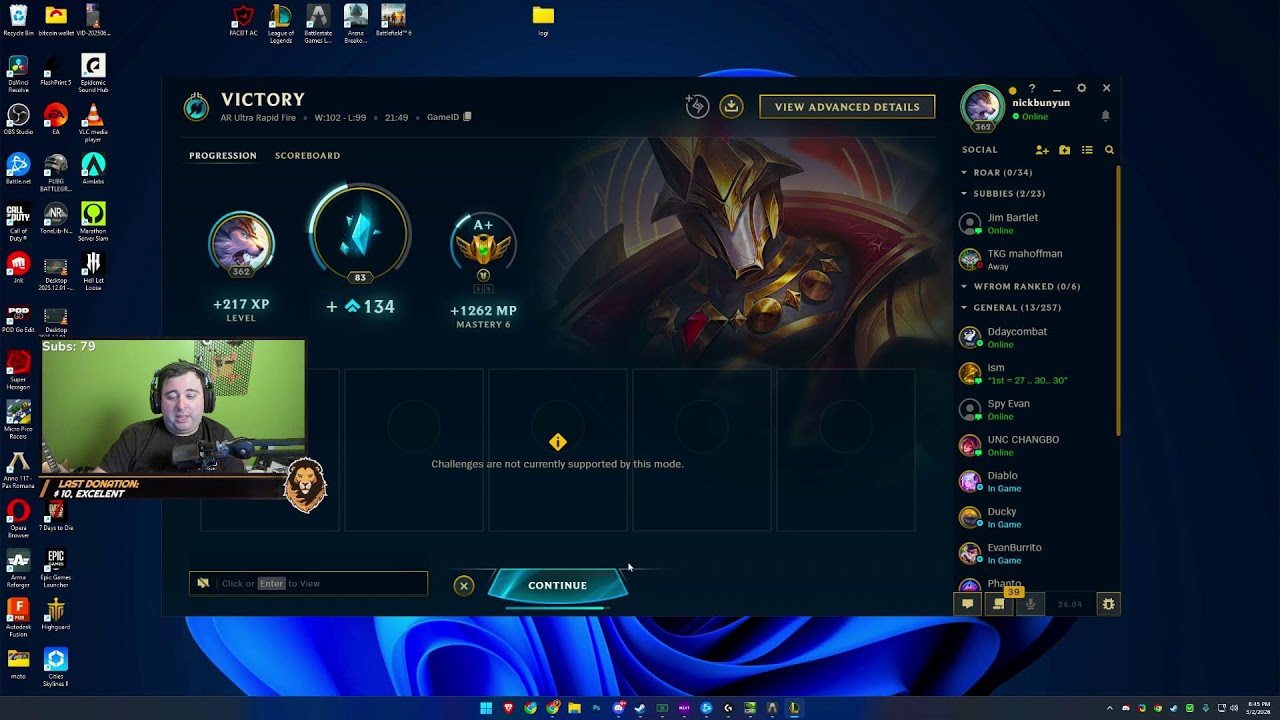Toggle the voice microphone mute icon
The image size is (1280, 720).
pos(1030,604)
